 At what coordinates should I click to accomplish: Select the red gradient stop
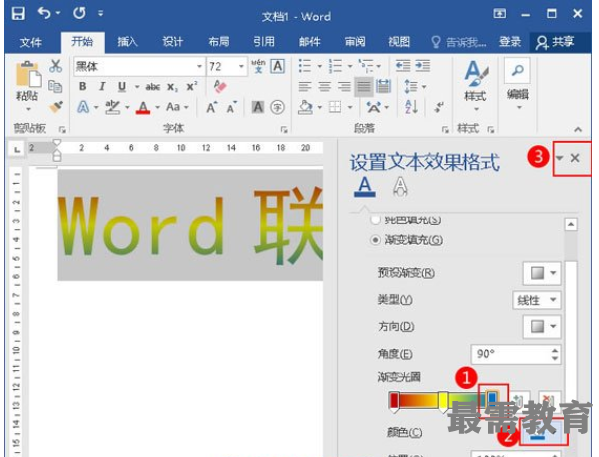point(394,402)
